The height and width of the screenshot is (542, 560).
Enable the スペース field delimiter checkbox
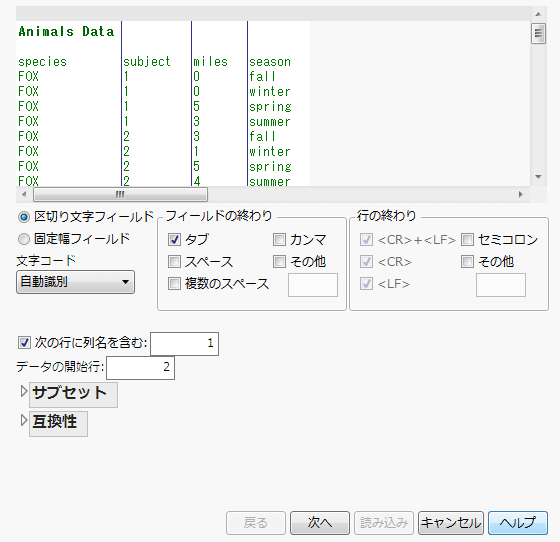click(174, 261)
